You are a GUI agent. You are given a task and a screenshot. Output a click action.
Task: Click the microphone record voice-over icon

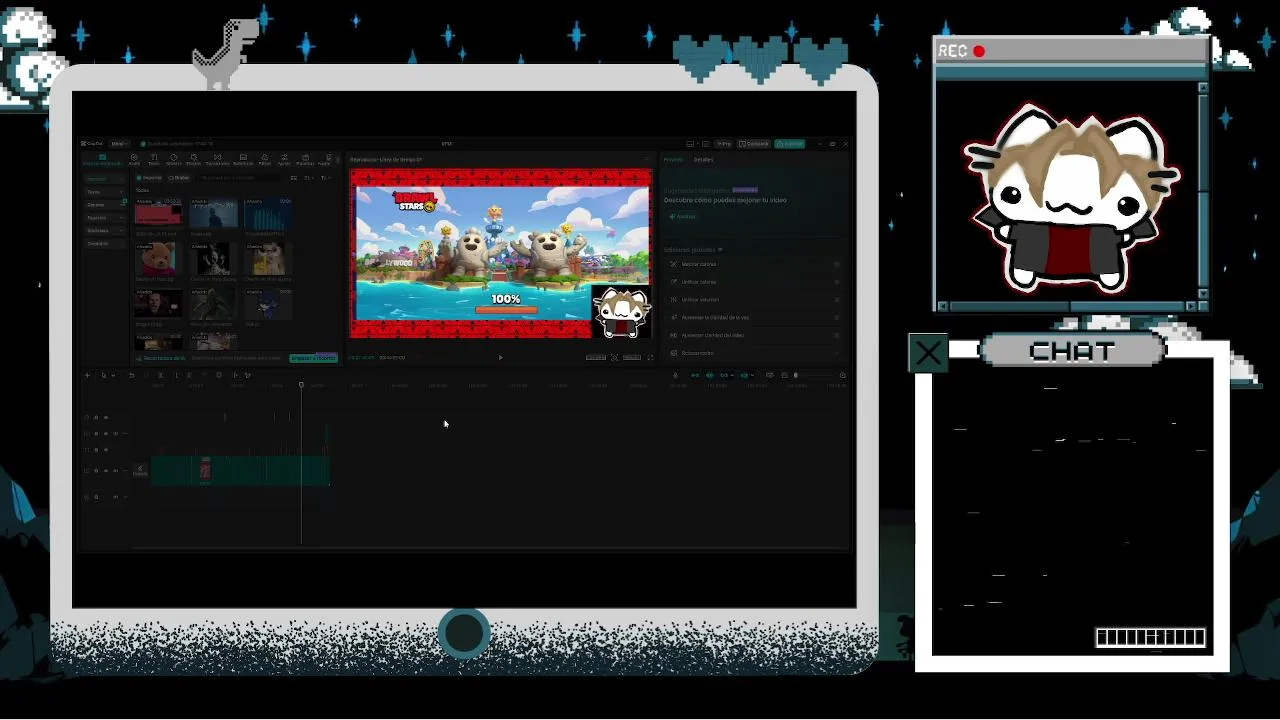click(x=675, y=375)
